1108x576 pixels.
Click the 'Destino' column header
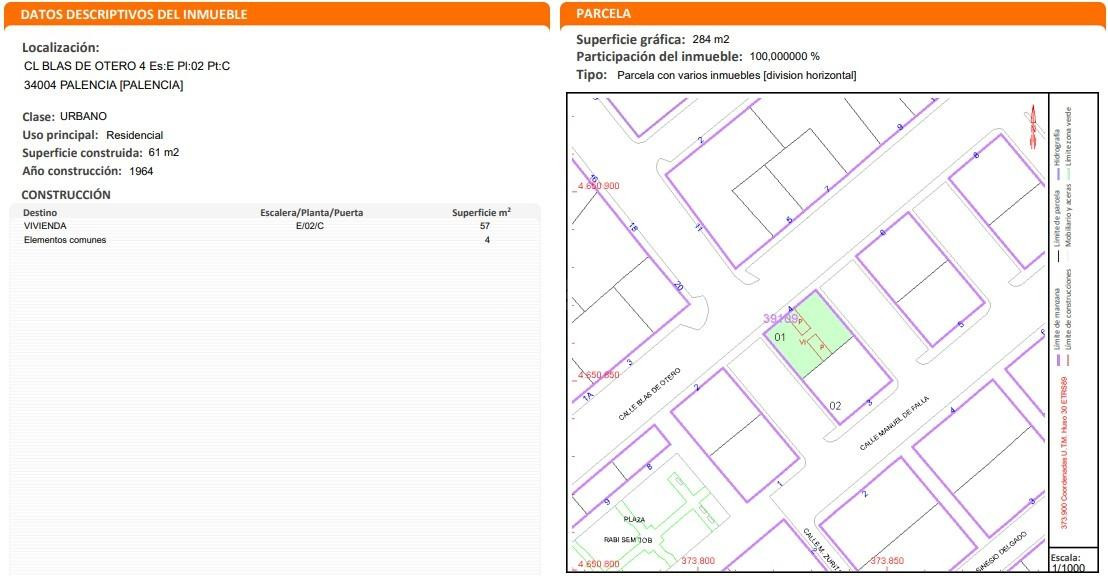point(40,212)
